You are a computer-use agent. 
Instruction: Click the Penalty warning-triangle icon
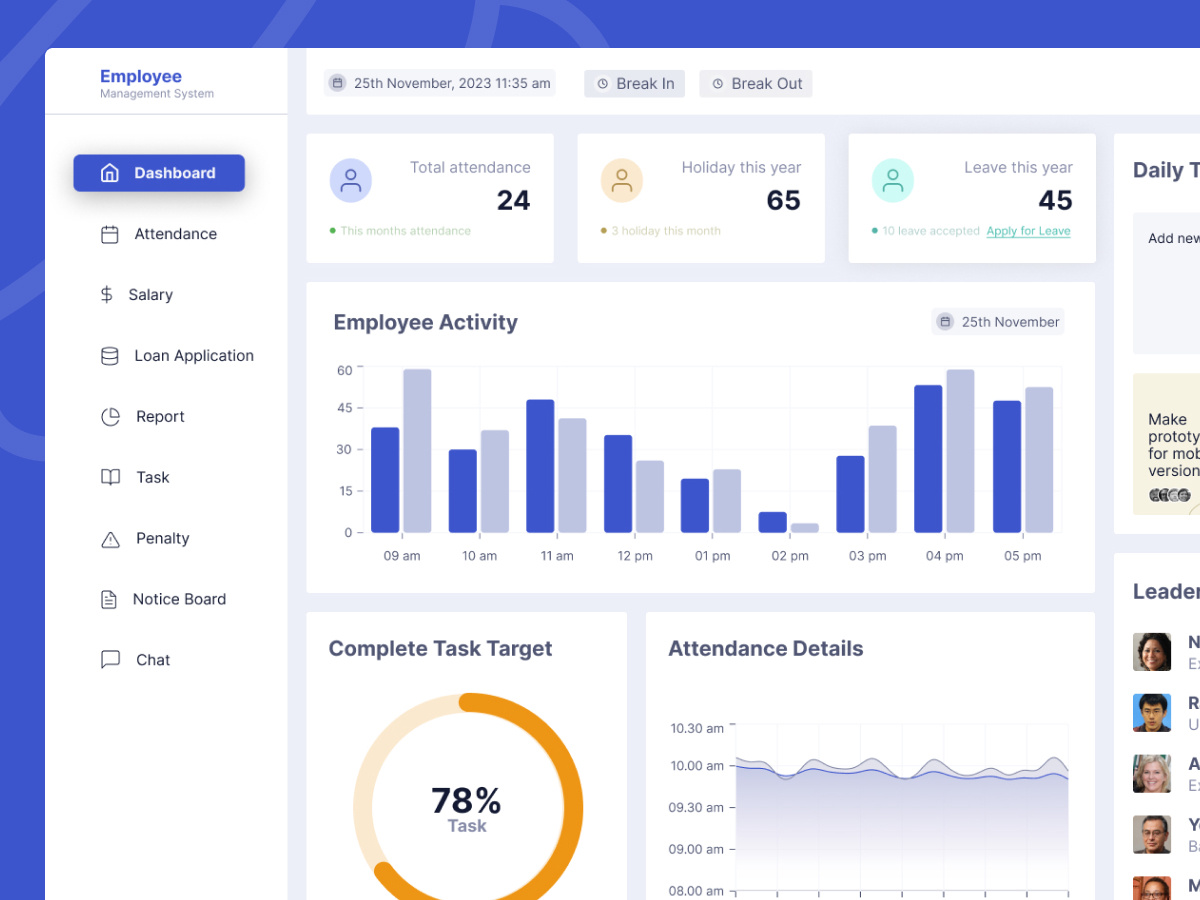(109, 538)
